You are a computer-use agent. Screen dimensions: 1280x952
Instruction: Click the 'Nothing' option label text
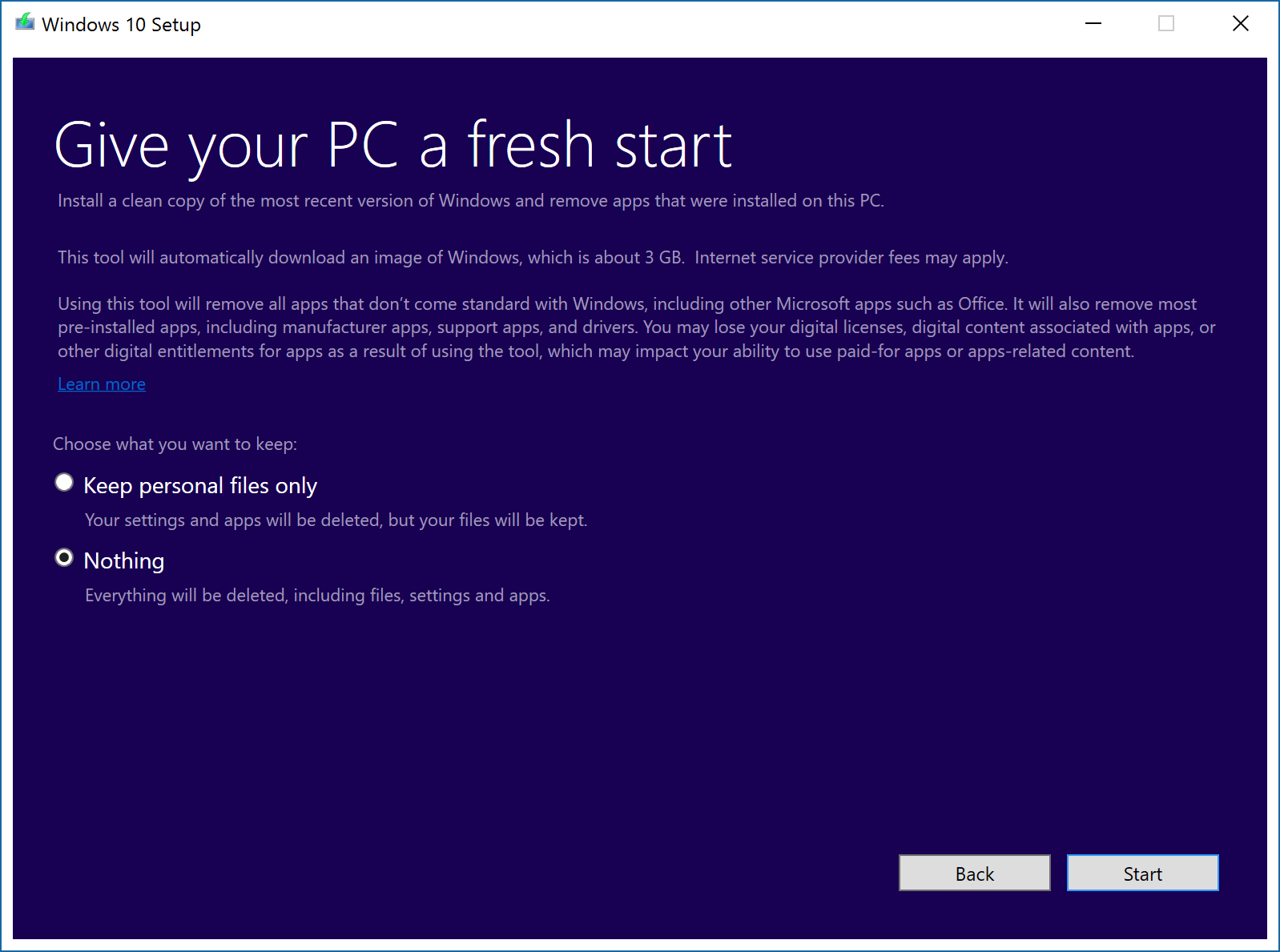point(124,561)
